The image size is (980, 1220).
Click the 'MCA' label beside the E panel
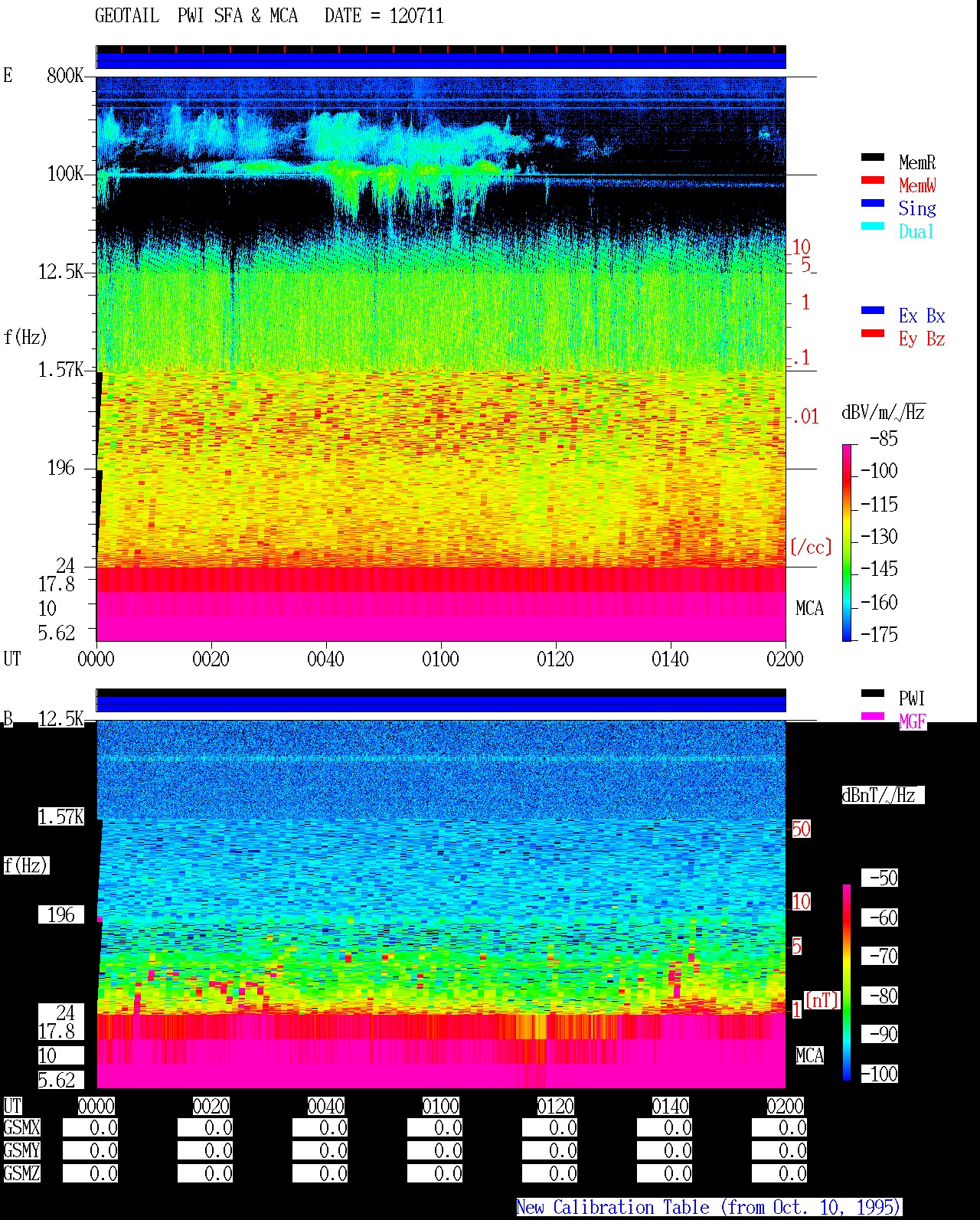pyautogui.click(x=809, y=609)
